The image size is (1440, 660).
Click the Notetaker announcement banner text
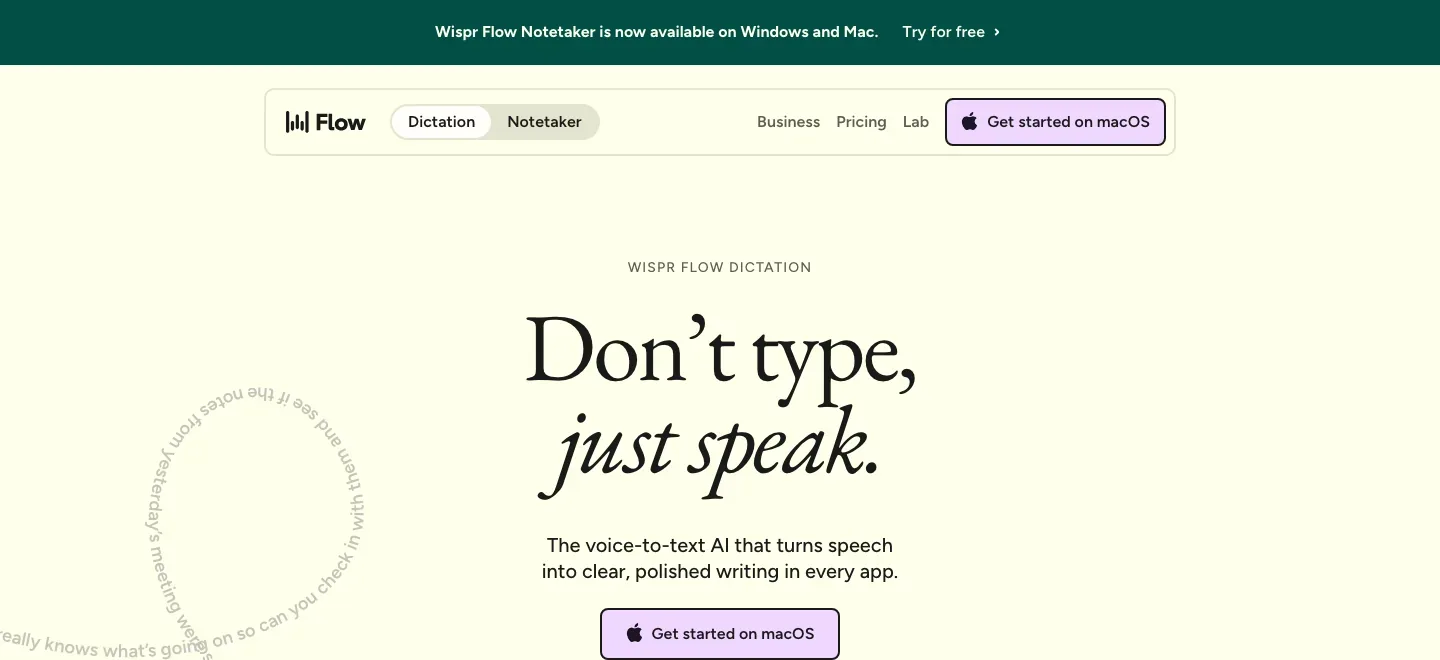tap(656, 32)
